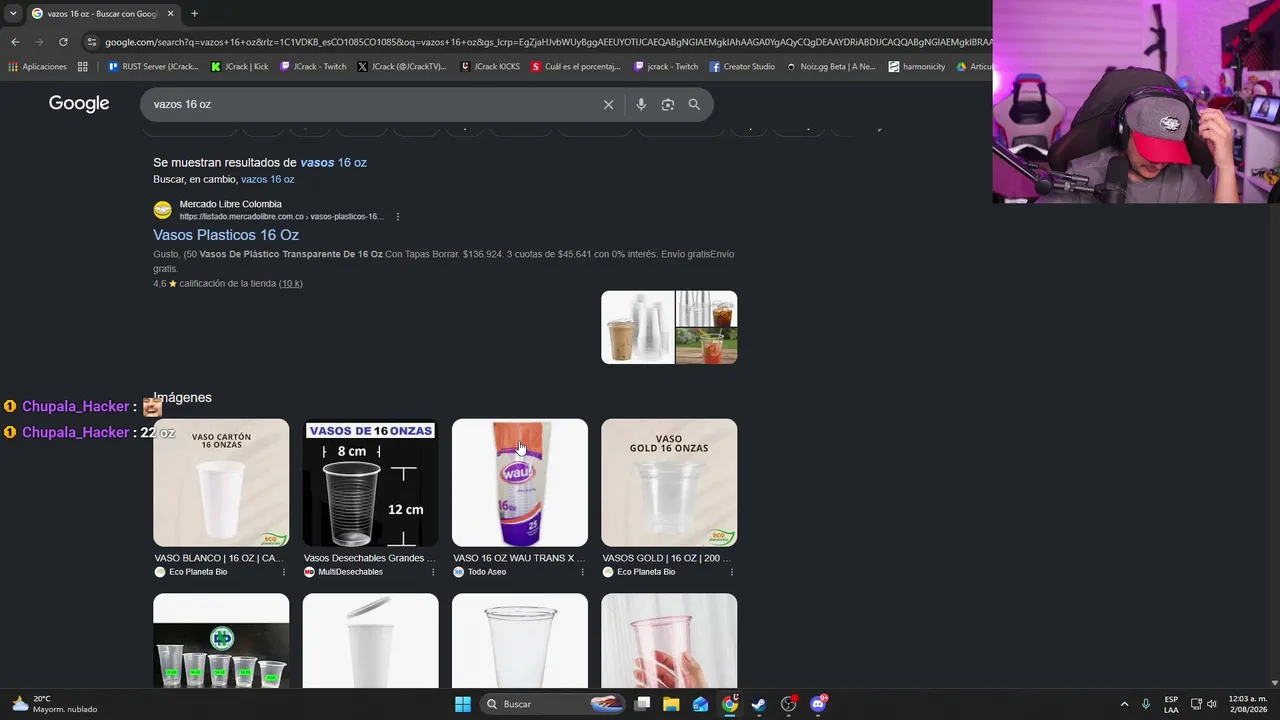
Task: Open the Creator Studio bookmark
Action: click(x=742, y=67)
